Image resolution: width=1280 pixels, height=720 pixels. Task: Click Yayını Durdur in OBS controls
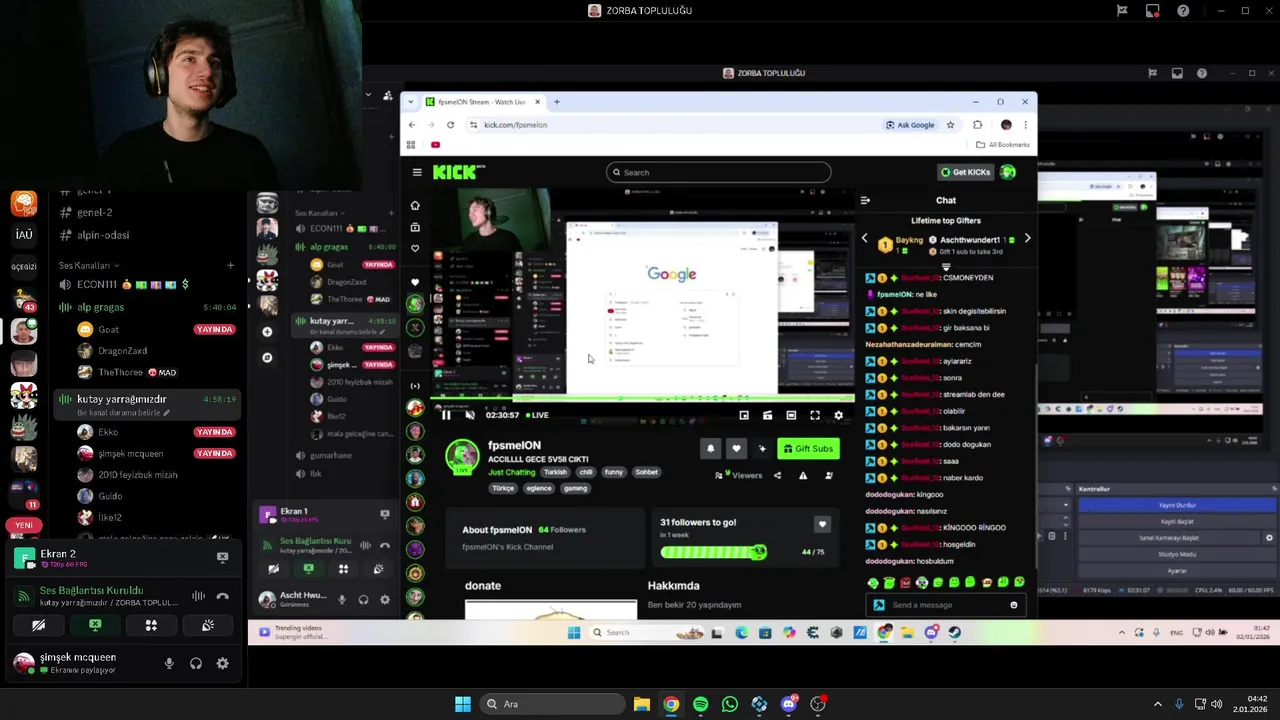tap(1177, 505)
